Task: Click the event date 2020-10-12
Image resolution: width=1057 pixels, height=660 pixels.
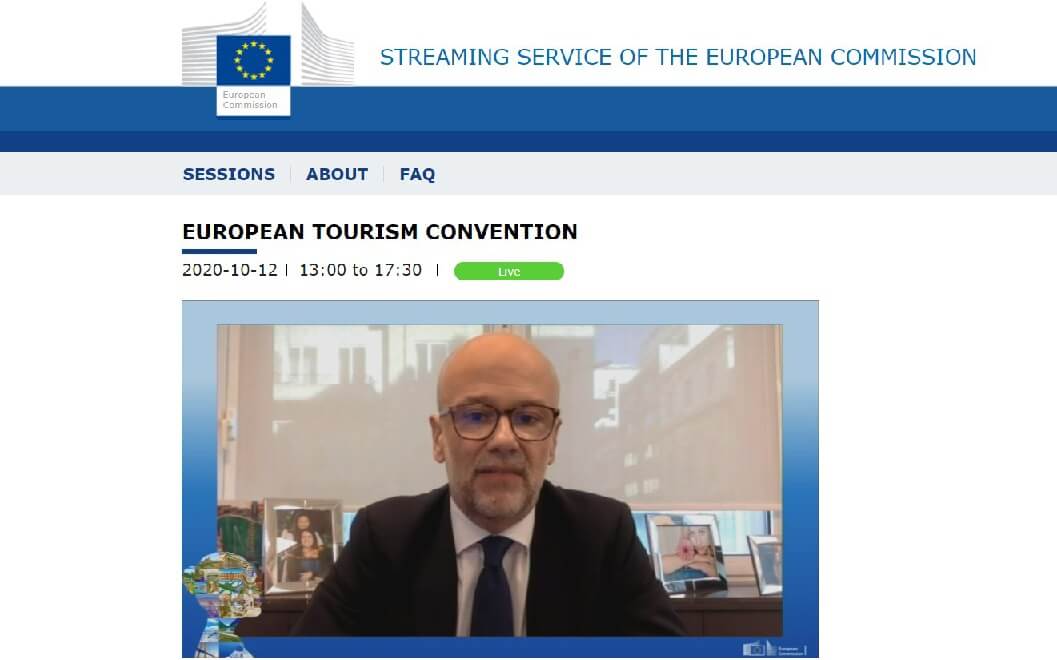Action: pos(230,270)
